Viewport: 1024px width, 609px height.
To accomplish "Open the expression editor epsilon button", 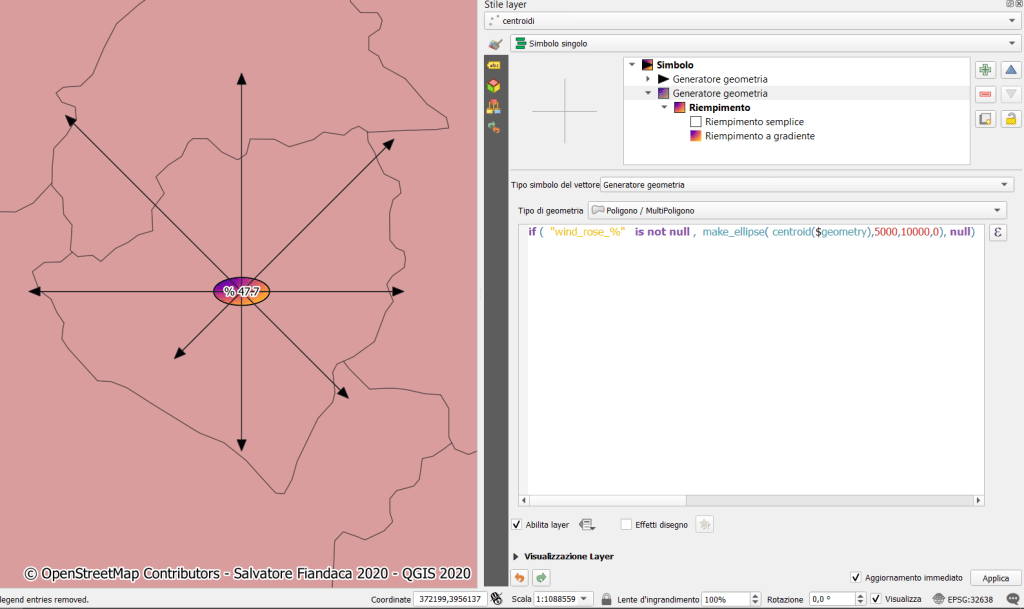I will coord(997,232).
